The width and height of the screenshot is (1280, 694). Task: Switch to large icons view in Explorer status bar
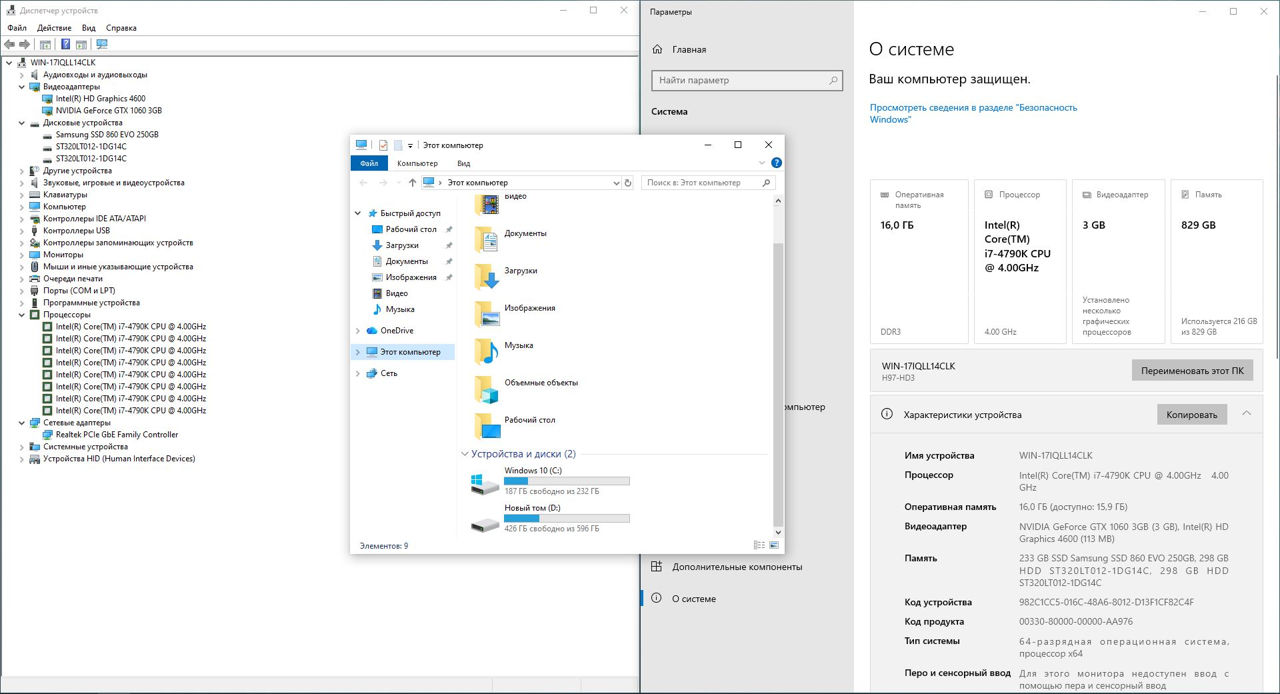click(773, 545)
